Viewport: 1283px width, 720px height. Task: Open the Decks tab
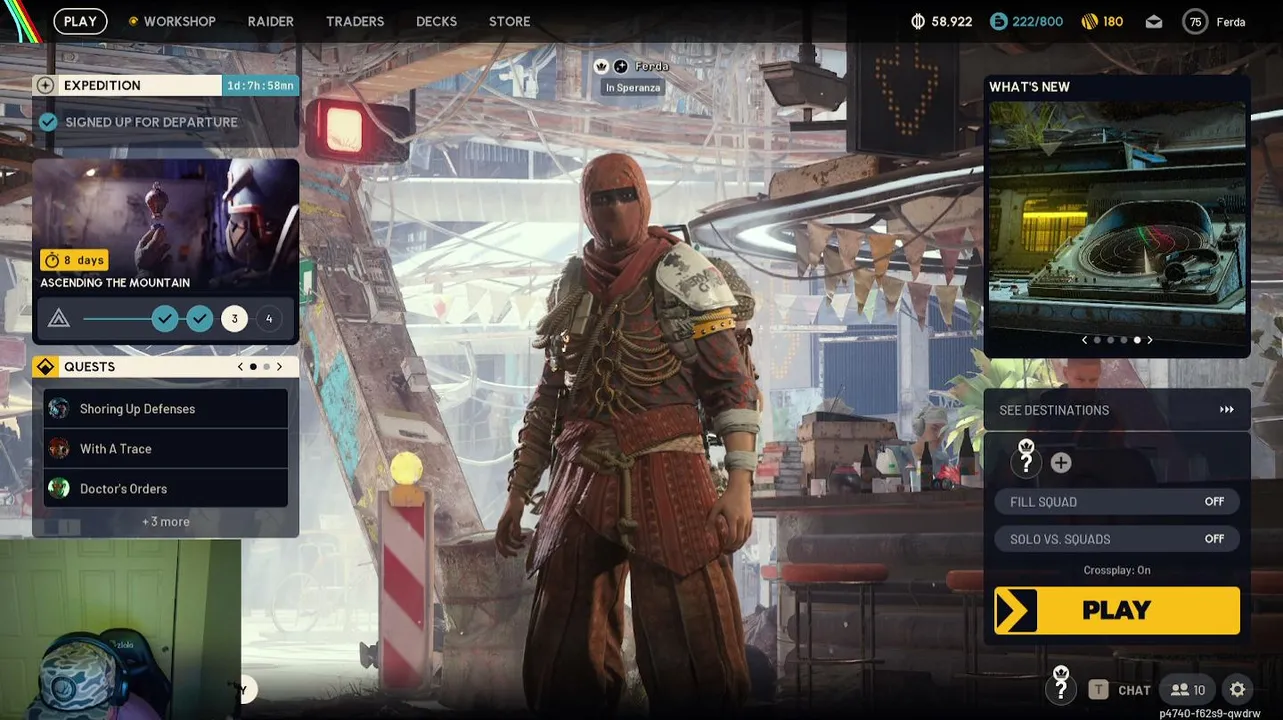click(x=436, y=21)
